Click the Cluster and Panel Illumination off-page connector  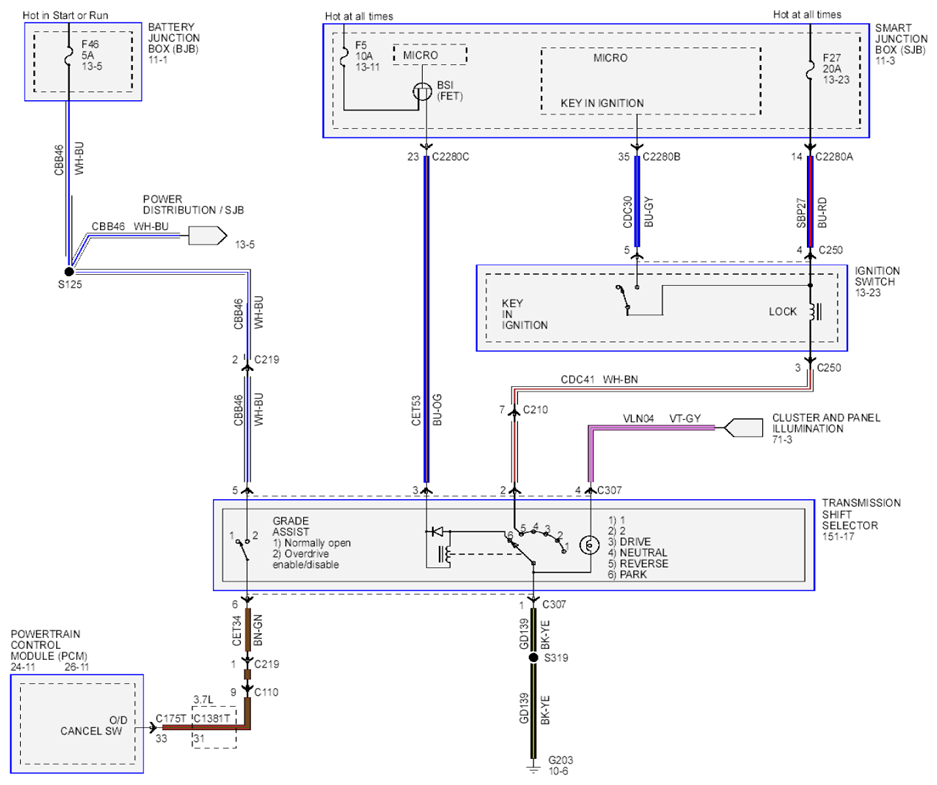[x=743, y=428]
